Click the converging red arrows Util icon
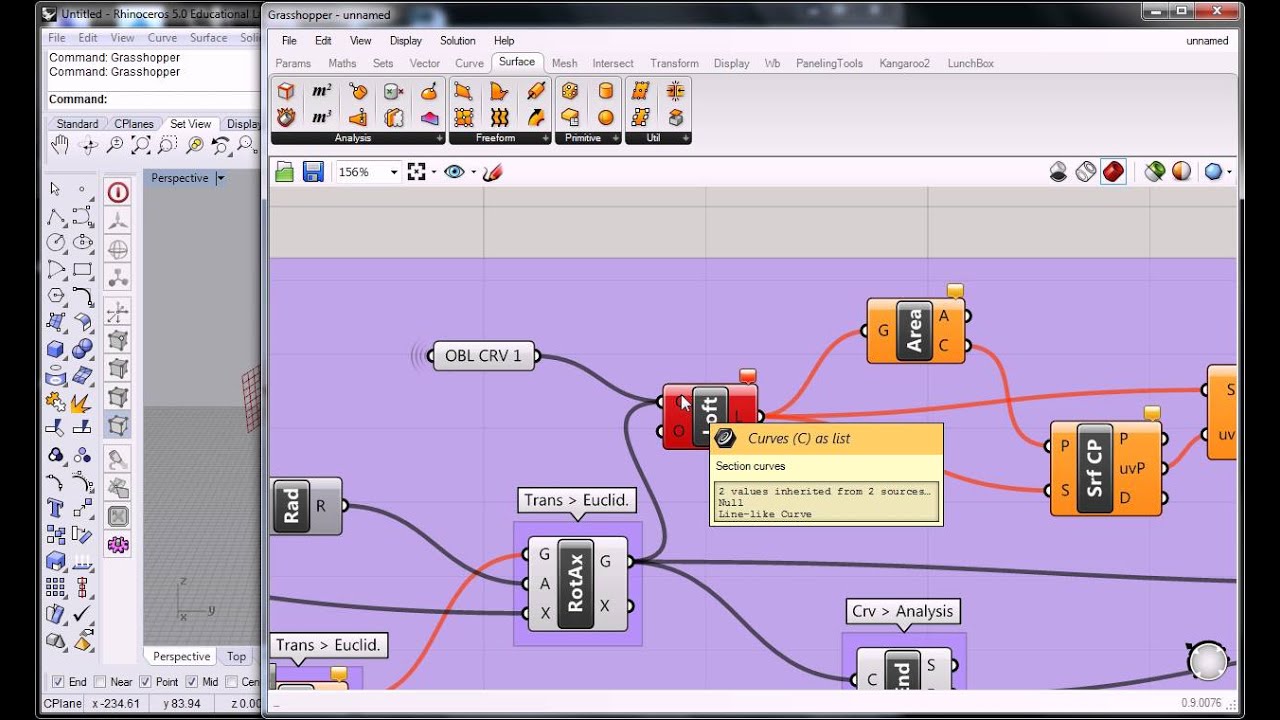The height and width of the screenshot is (720, 1280). pyautogui.click(x=675, y=91)
